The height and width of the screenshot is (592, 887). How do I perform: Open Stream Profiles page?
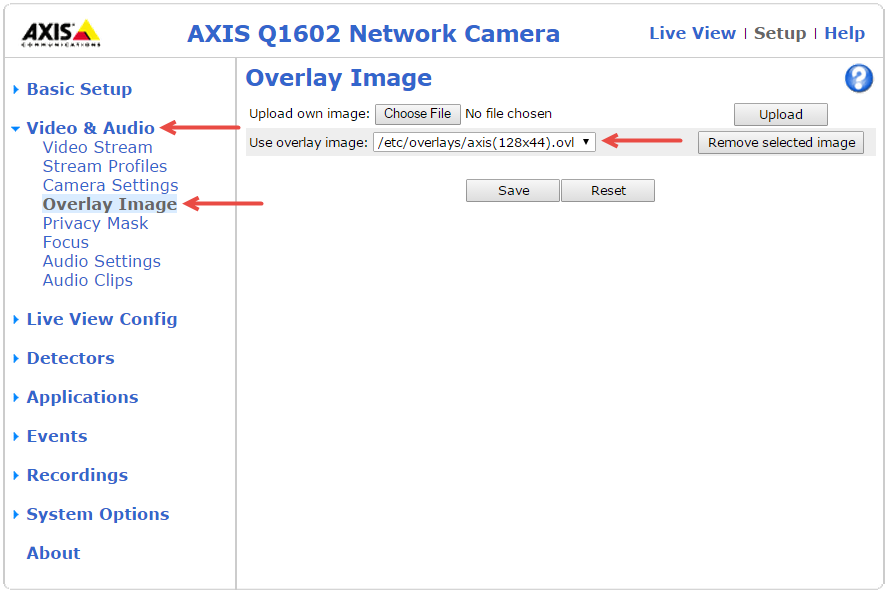point(105,167)
